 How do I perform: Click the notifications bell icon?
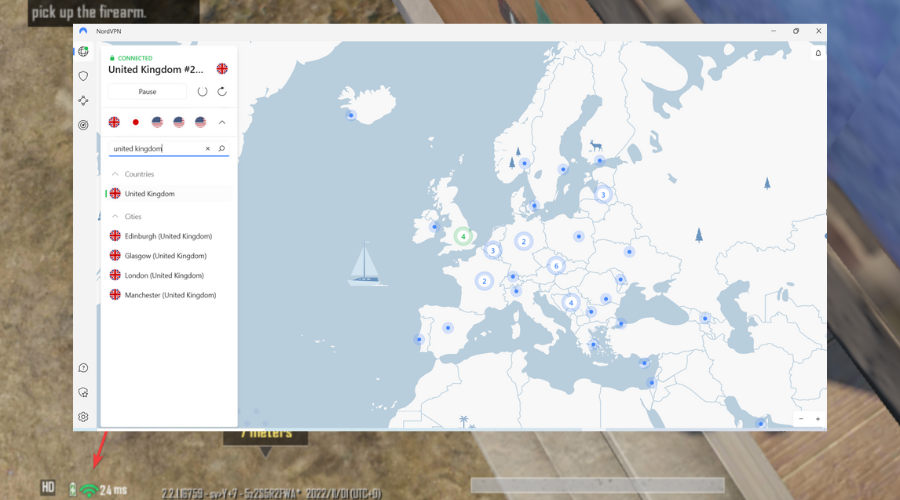[x=818, y=53]
